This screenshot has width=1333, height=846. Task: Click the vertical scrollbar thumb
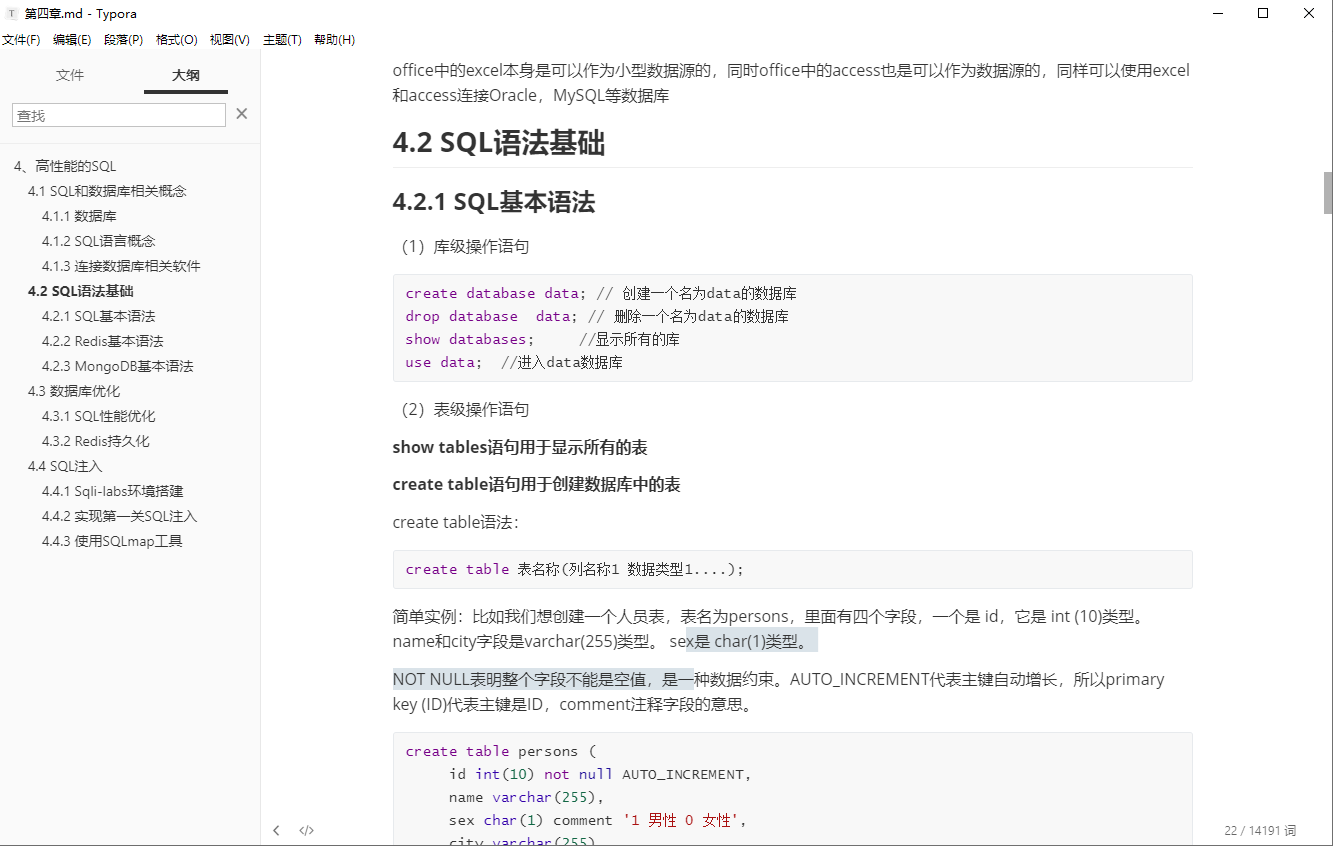click(x=1328, y=192)
